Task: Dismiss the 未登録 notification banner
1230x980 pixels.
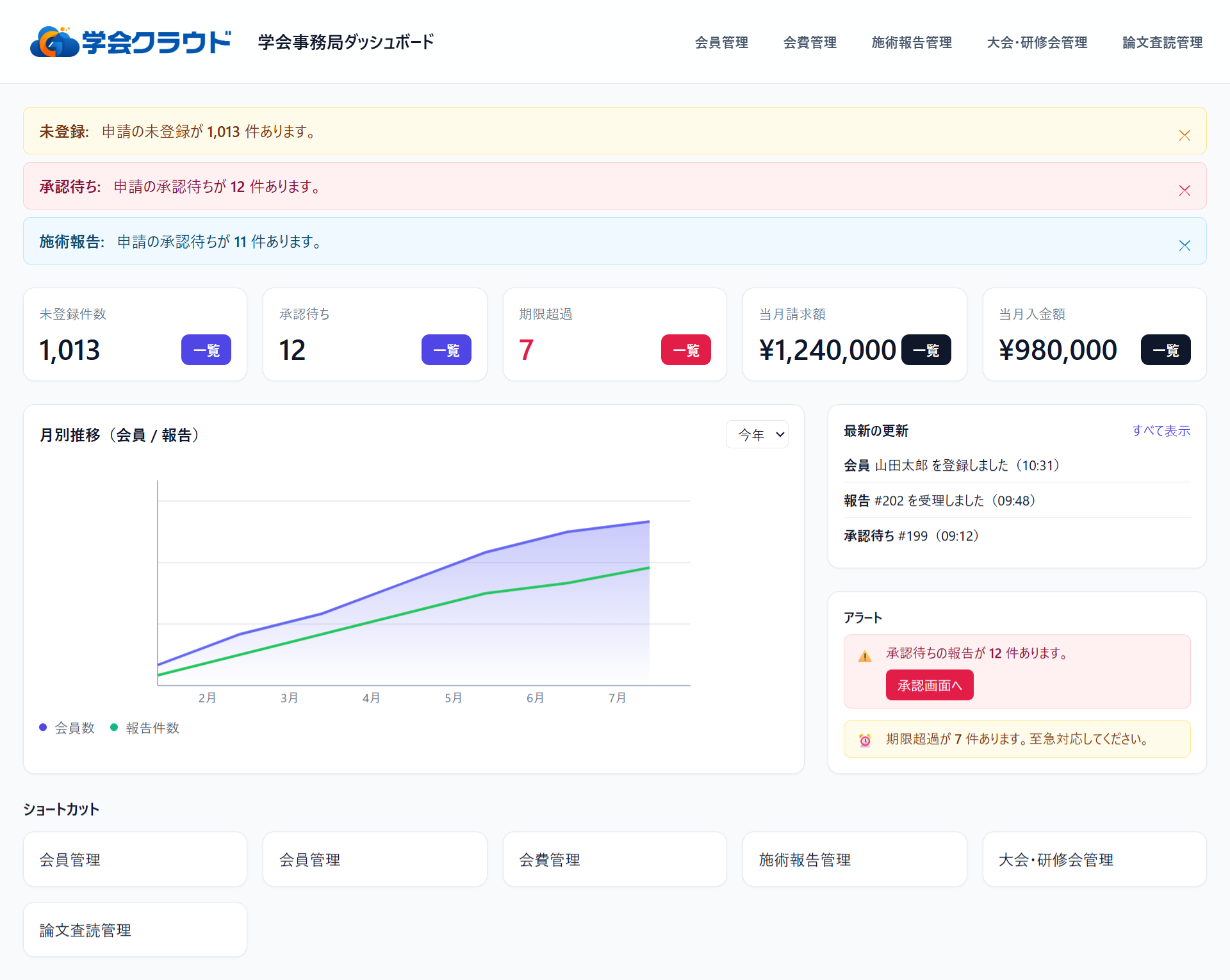Action: click(x=1184, y=135)
